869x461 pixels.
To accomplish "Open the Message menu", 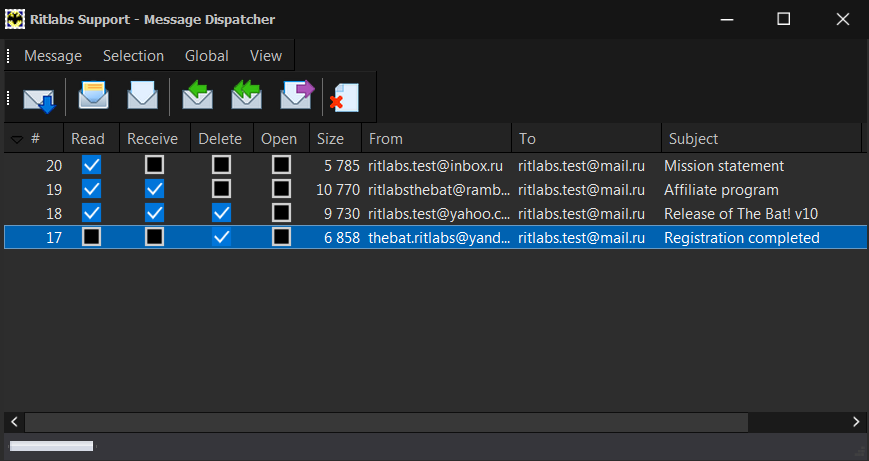I will point(53,56).
